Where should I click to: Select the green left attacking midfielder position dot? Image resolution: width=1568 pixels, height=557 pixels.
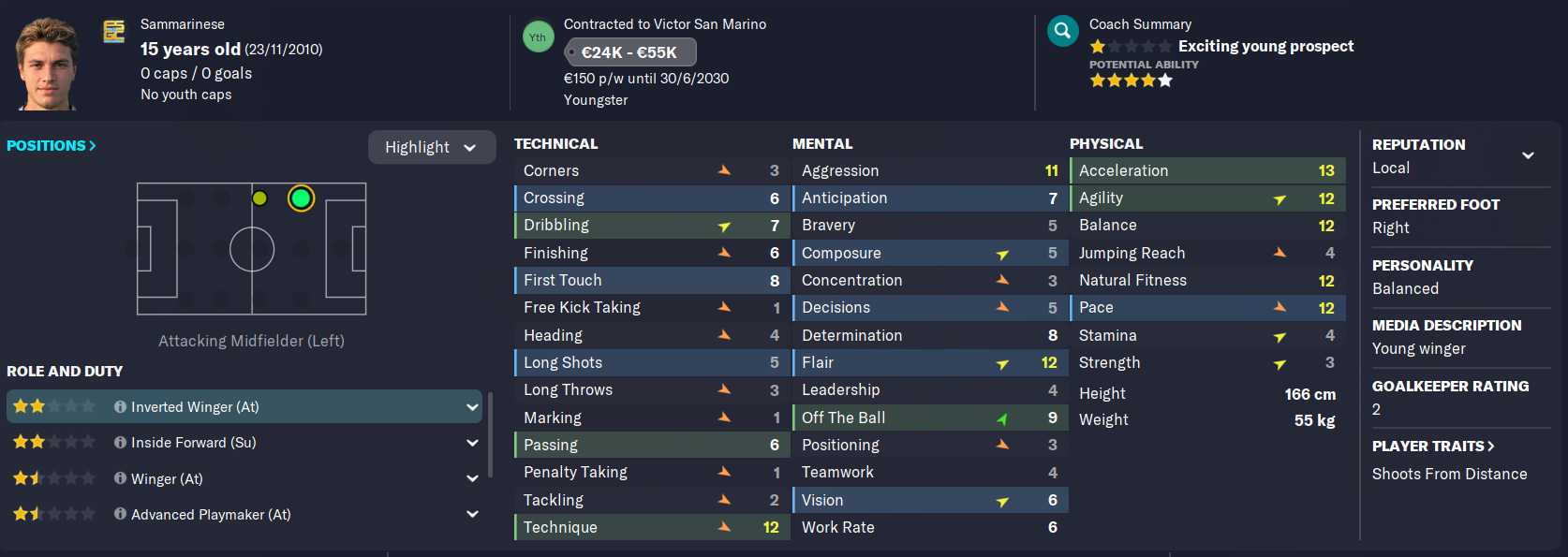(301, 198)
